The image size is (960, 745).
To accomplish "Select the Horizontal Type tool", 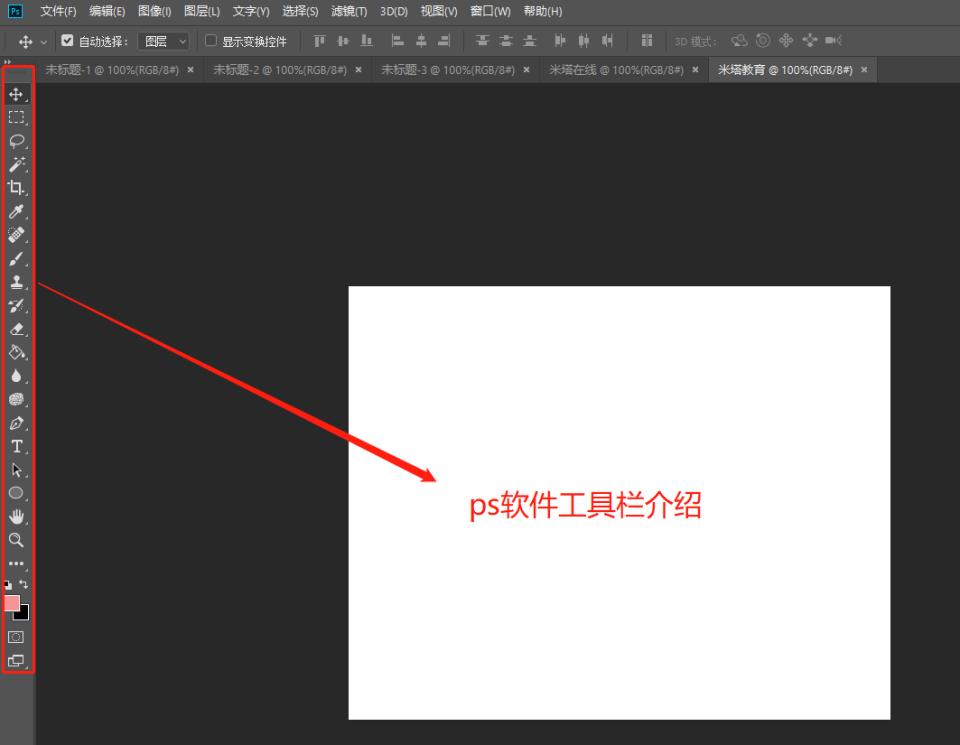I will click(16, 445).
